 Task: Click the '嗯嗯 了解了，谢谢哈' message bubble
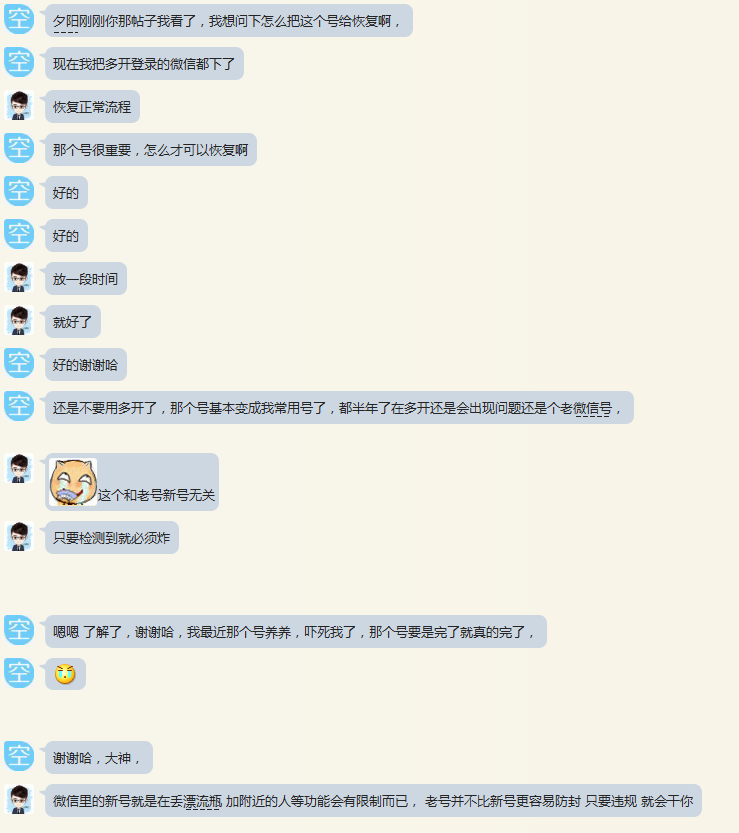click(296, 632)
